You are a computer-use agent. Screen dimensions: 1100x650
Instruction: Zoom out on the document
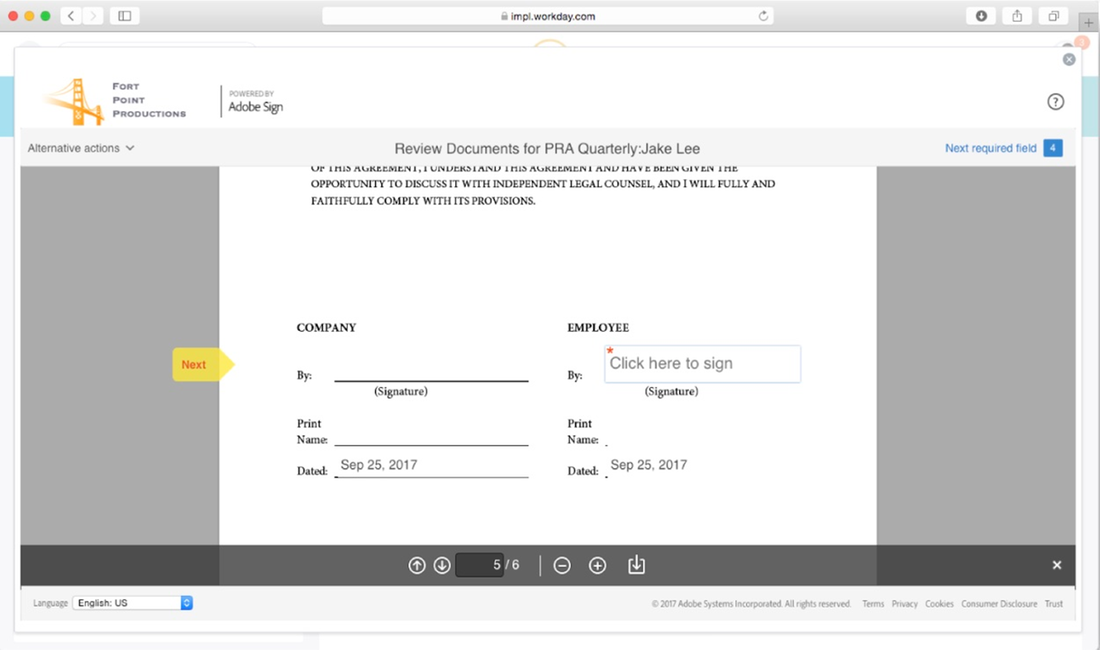click(562, 565)
